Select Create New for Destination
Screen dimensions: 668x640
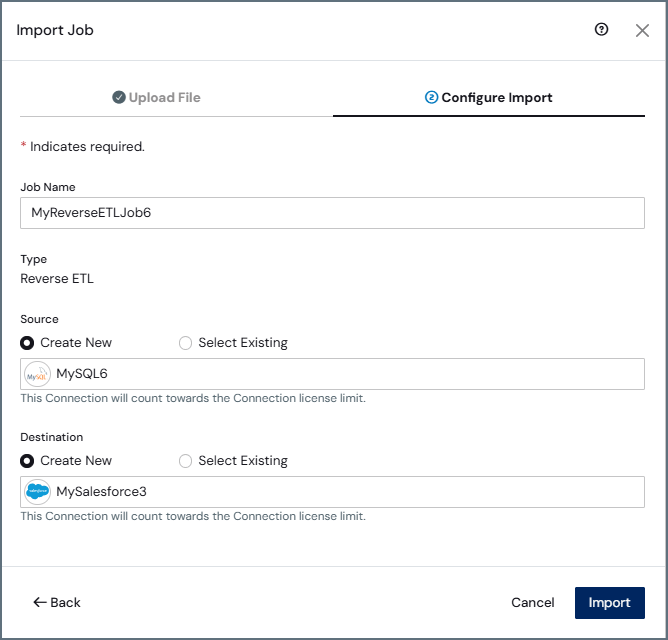[66, 461]
